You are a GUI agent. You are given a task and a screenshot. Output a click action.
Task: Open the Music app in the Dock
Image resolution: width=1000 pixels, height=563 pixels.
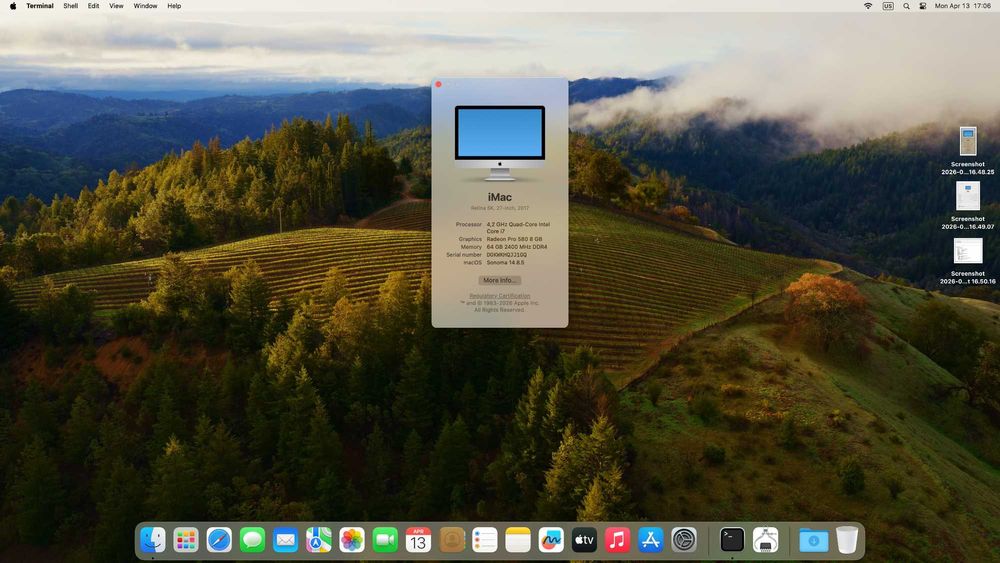pyautogui.click(x=617, y=541)
